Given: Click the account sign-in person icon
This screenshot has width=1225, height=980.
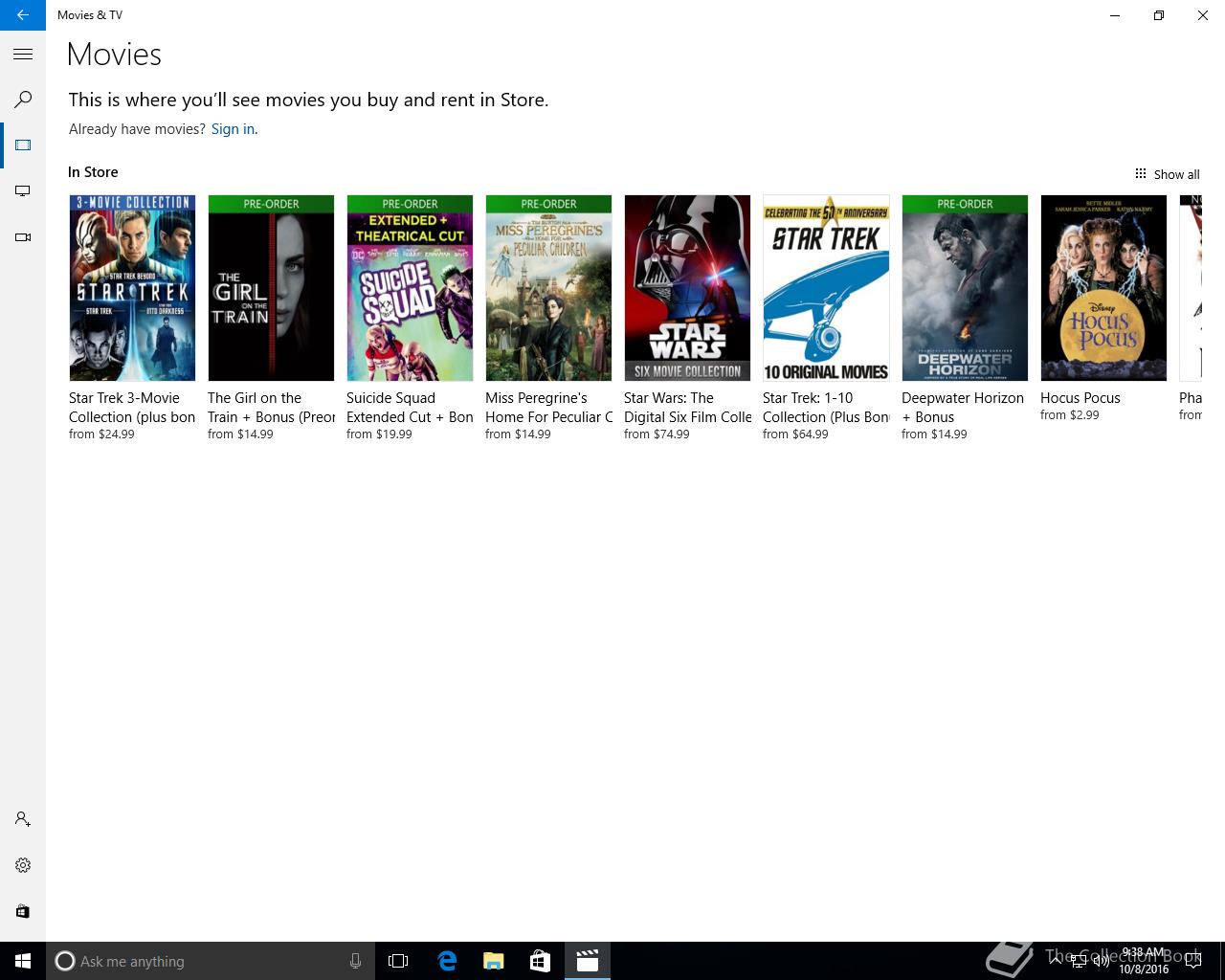Looking at the screenshot, I should point(23,819).
